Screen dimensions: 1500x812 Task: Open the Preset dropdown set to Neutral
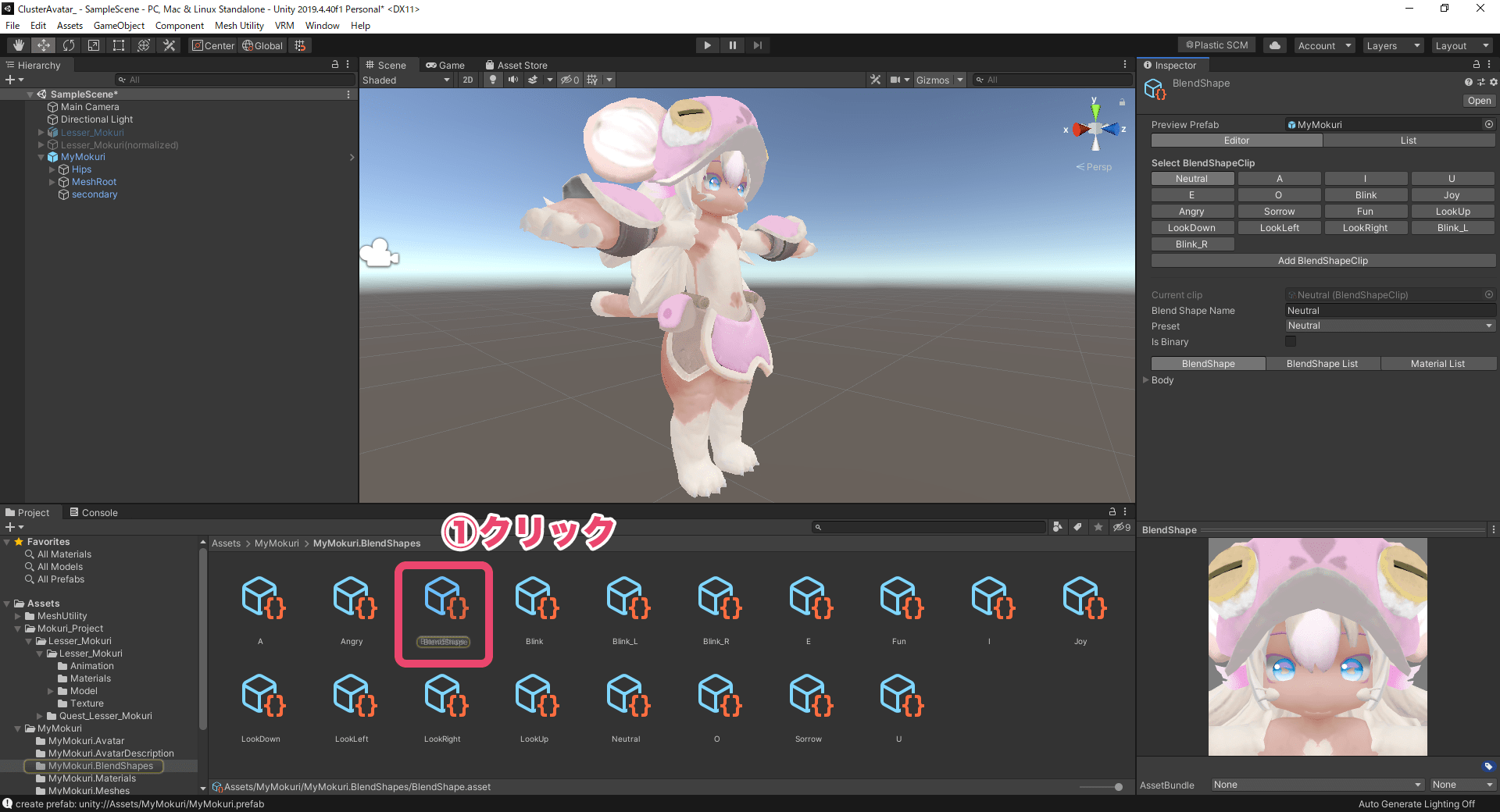coord(1390,326)
